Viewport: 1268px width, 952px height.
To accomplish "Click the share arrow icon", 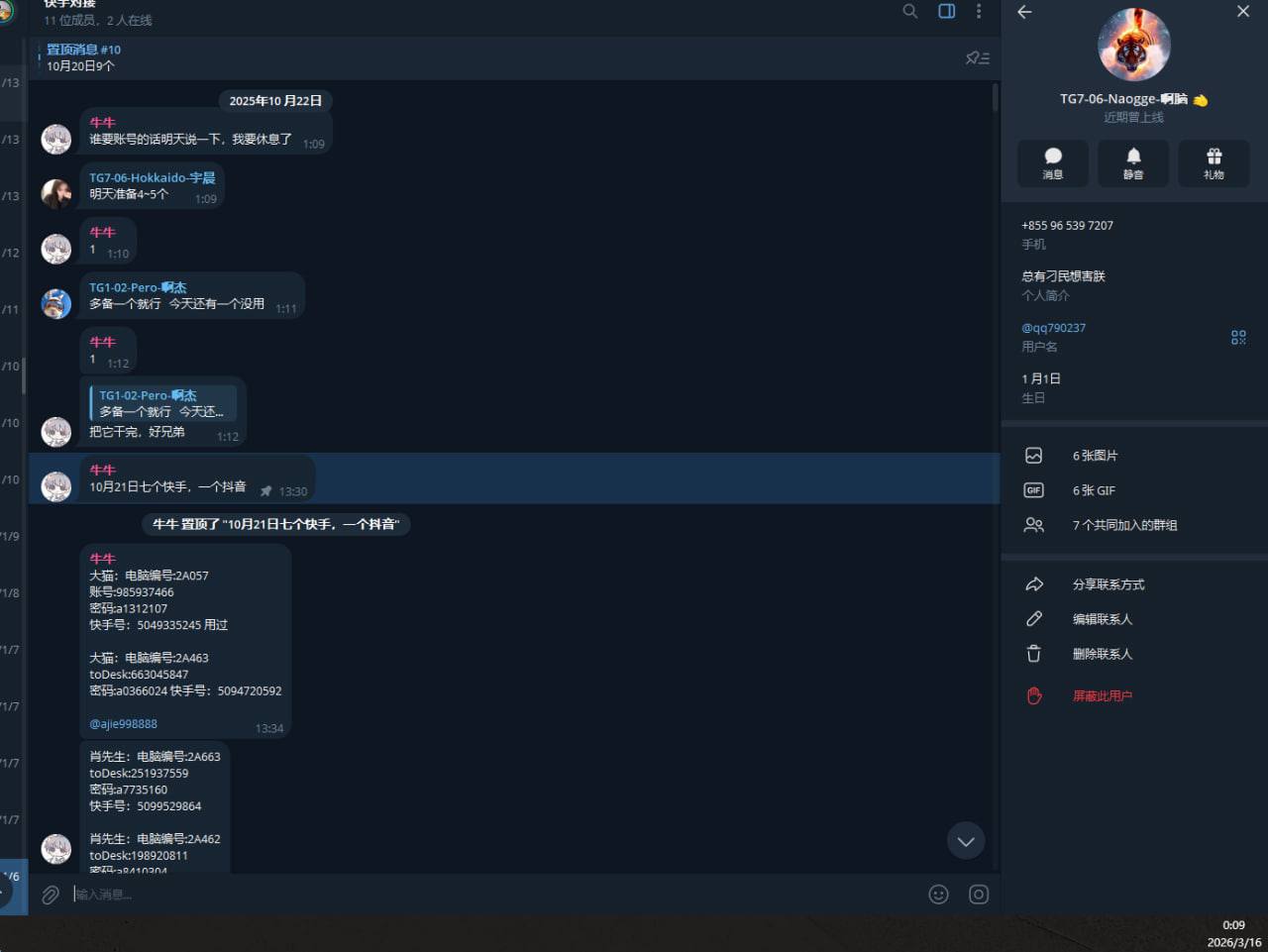I will tap(1033, 584).
